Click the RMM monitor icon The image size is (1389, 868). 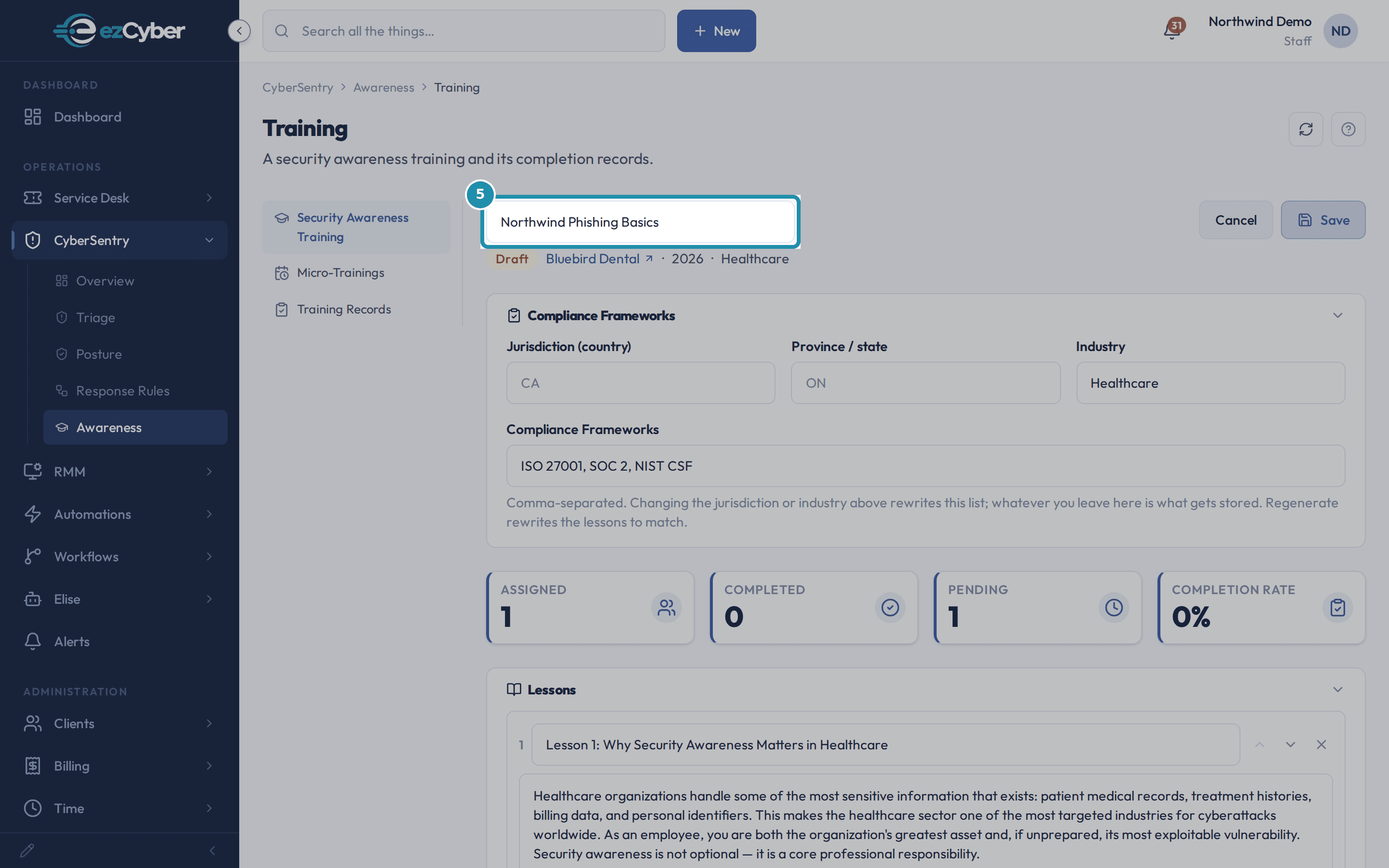[33, 471]
